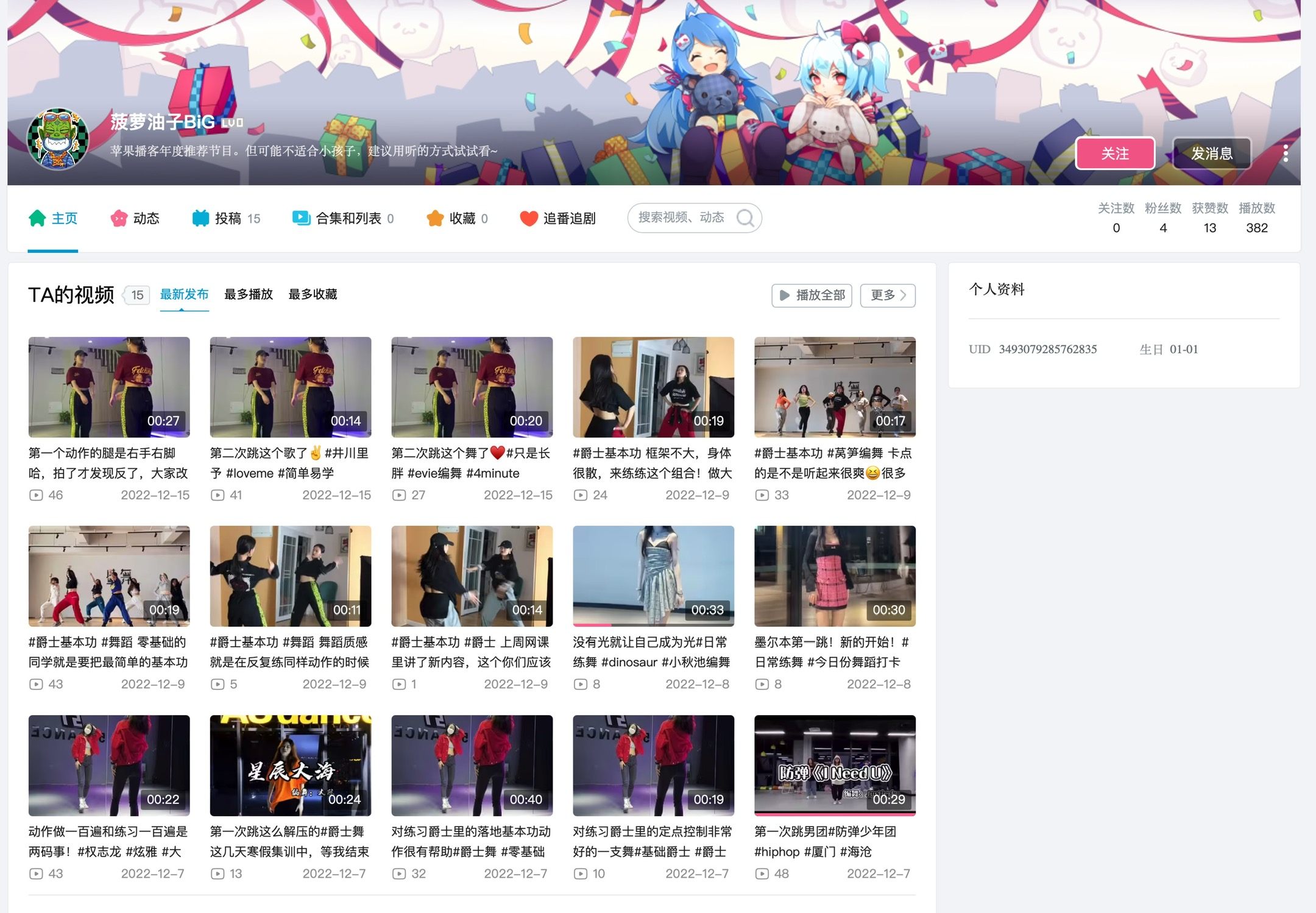
Task: Sort videos by 最多播放
Action: pos(249,294)
